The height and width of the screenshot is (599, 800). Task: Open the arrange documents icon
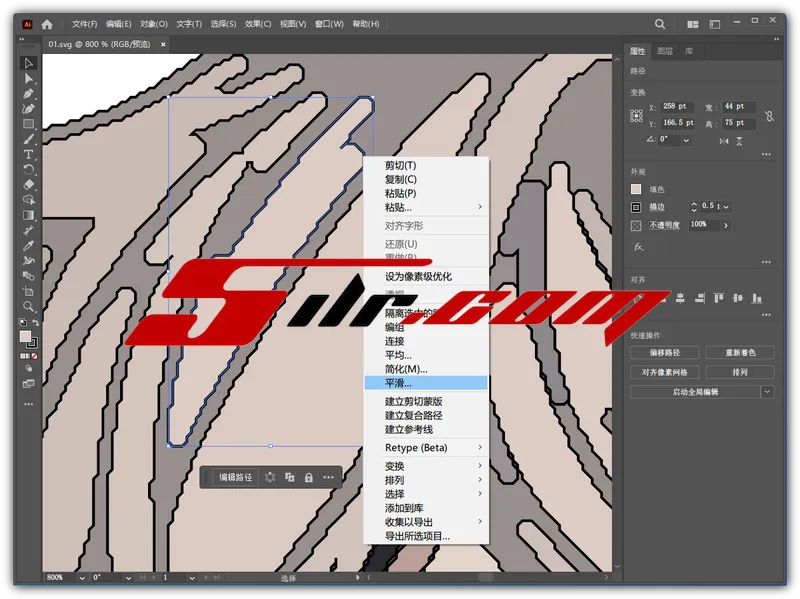(692, 24)
